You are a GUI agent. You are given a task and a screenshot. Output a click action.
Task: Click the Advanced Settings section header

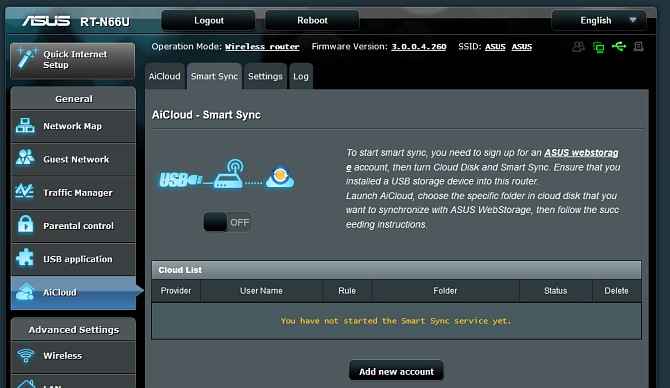(73, 329)
